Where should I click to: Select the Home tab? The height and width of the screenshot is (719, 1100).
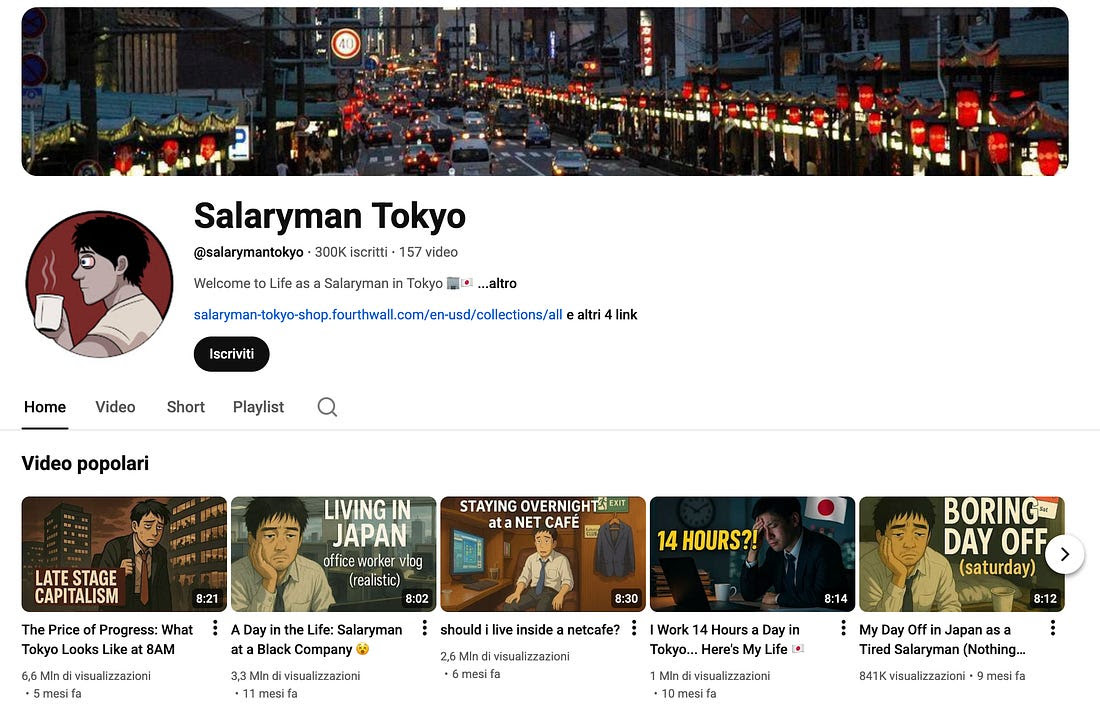(45, 407)
